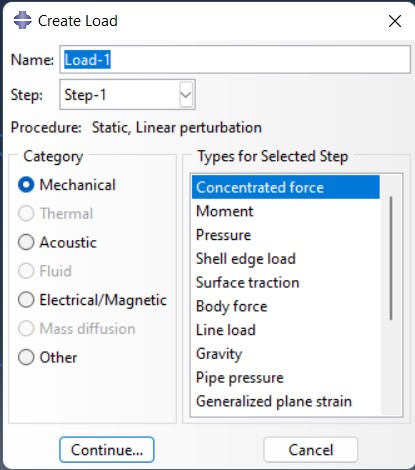Select Pipe pressure in the list

(286, 378)
